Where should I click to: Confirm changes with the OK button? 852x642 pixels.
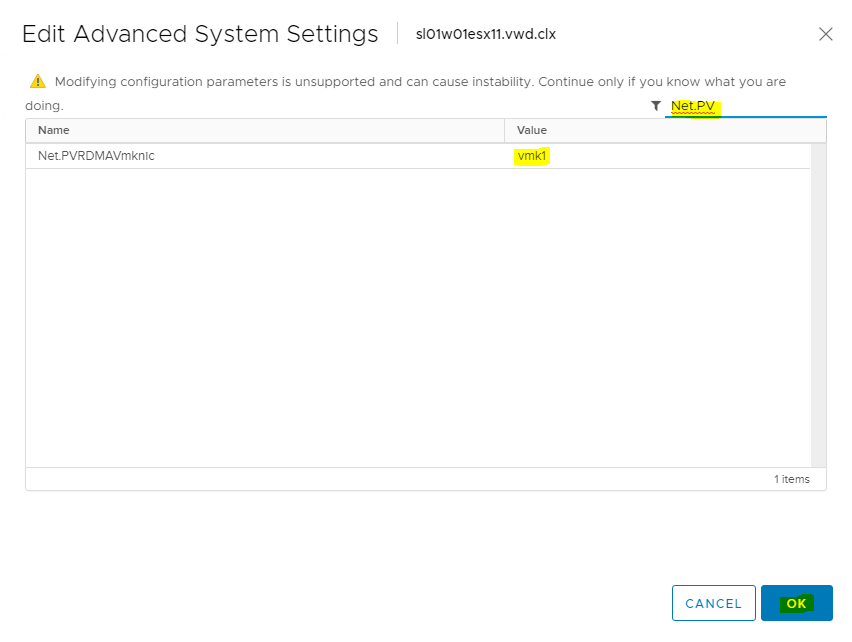pyautogui.click(x=797, y=603)
